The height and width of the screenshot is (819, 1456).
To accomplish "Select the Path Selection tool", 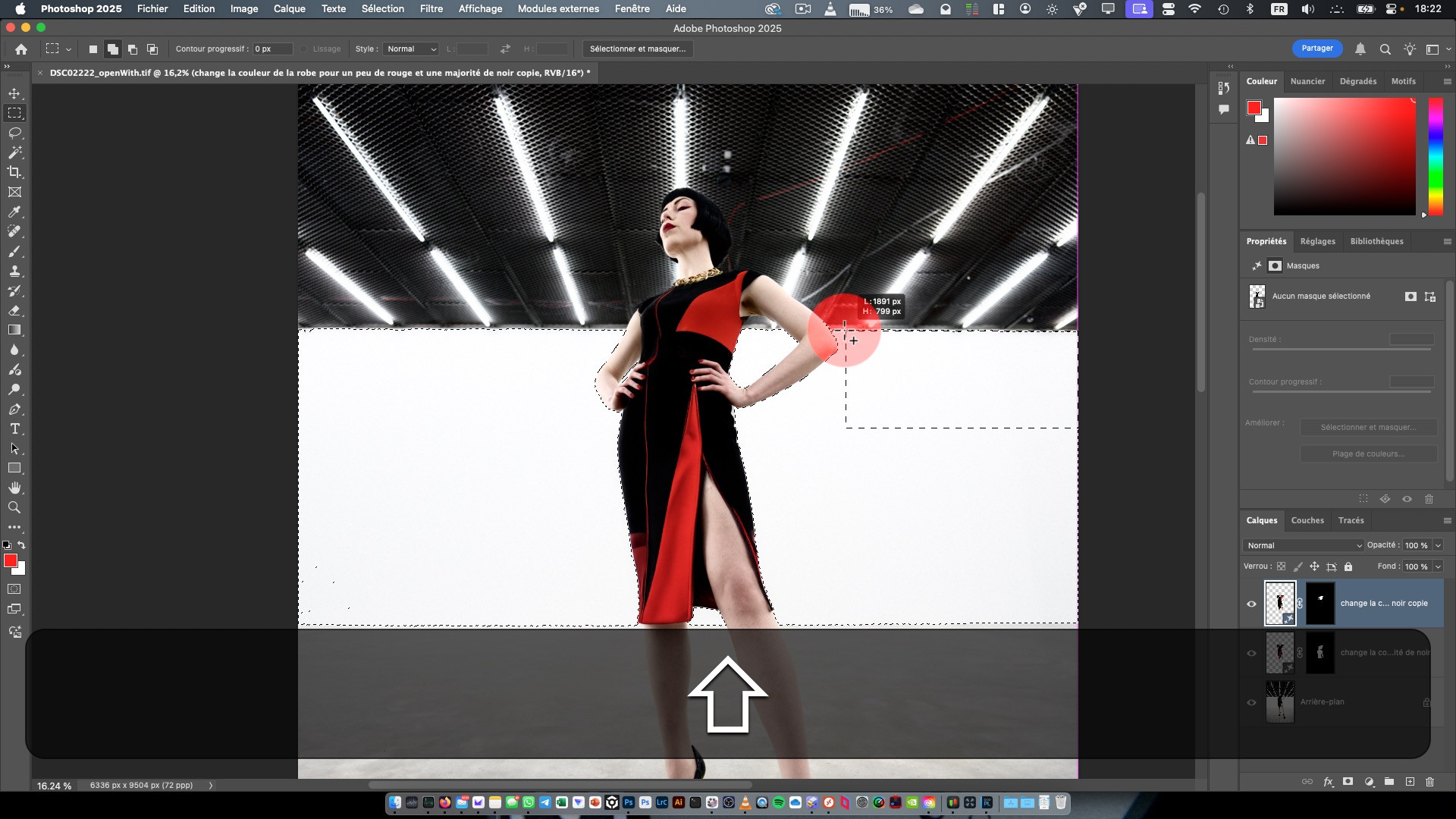I will (14, 448).
